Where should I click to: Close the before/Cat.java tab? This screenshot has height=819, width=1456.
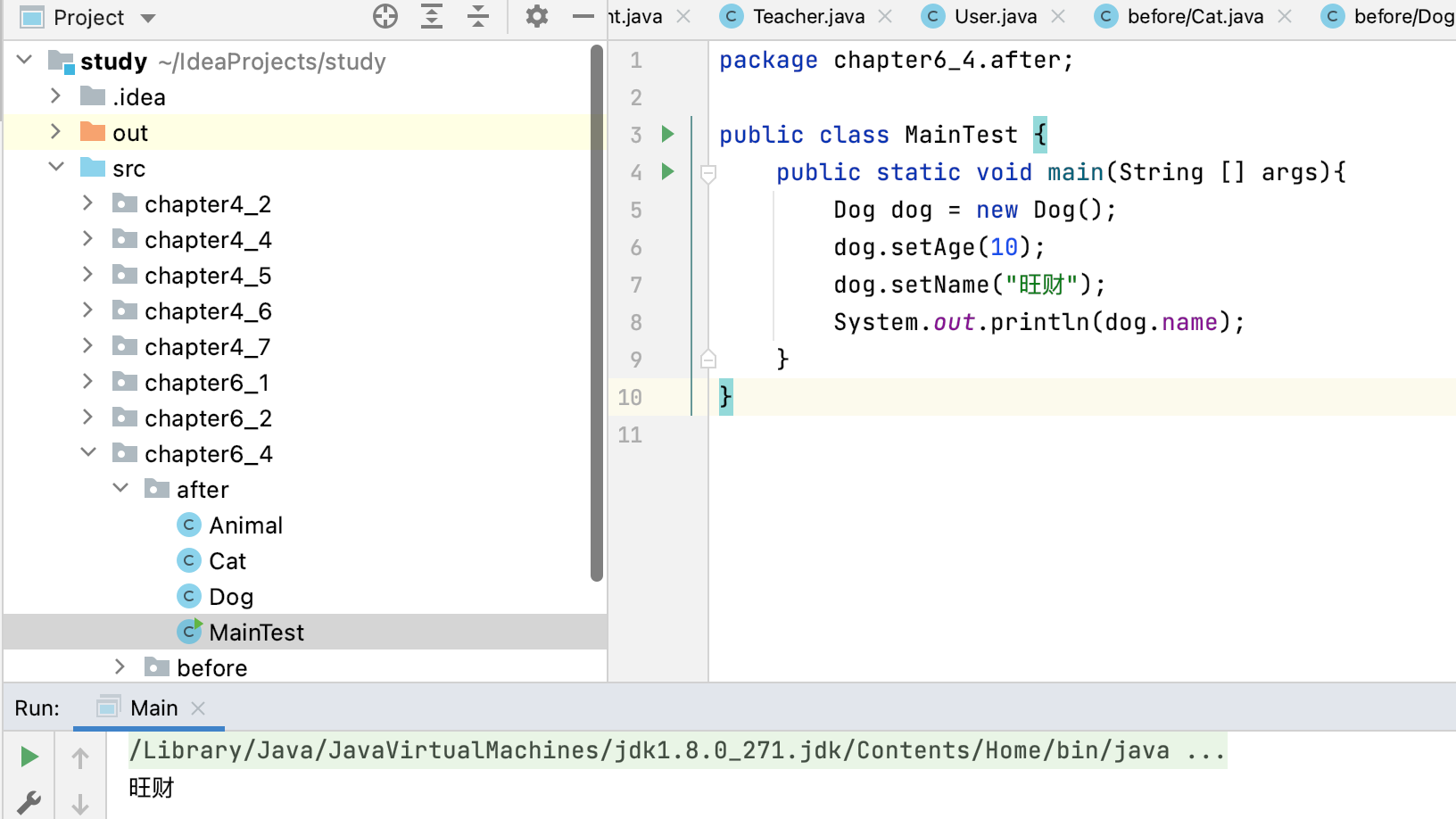tap(1285, 16)
